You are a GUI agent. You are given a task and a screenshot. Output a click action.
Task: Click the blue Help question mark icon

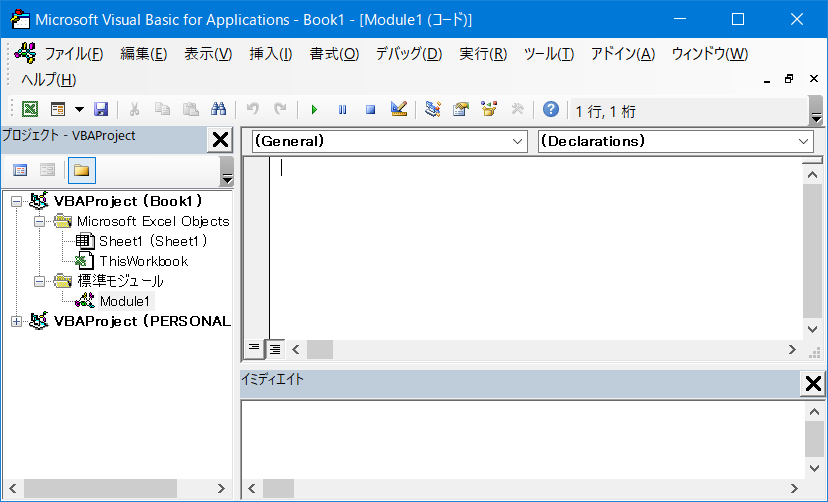pos(550,109)
